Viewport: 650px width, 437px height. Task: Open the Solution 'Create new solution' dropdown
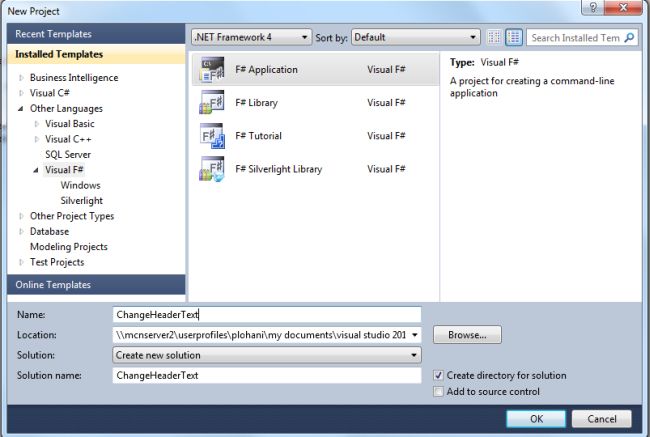point(267,355)
